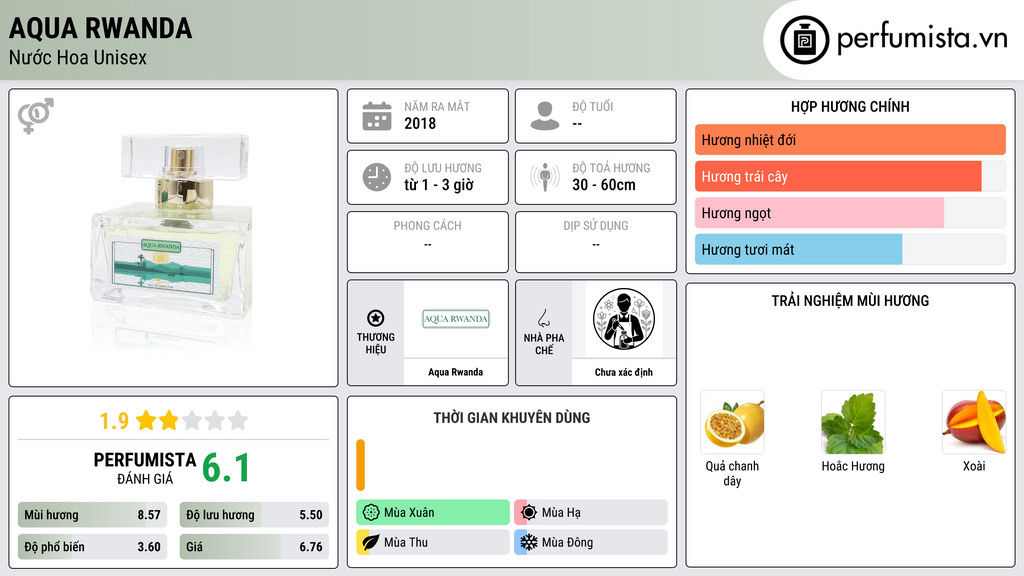This screenshot has width=1024, height=576.
Task: Click the Mùa Xuân flower icon
Action: click(371, 513)
